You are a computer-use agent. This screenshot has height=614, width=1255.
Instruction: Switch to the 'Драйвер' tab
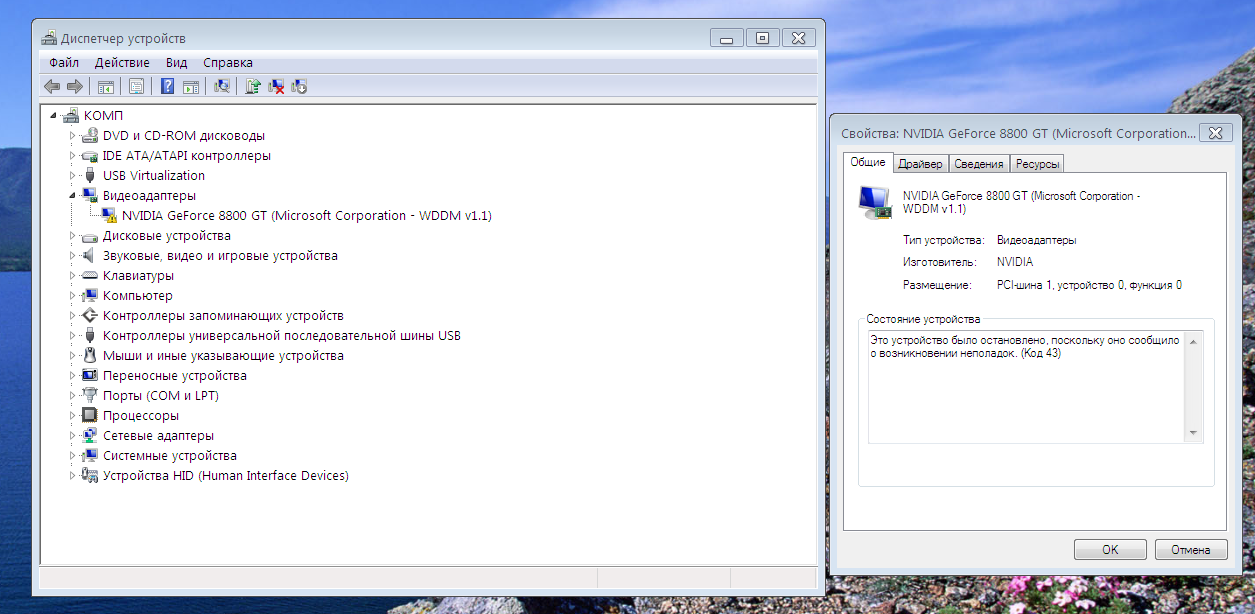921,163
